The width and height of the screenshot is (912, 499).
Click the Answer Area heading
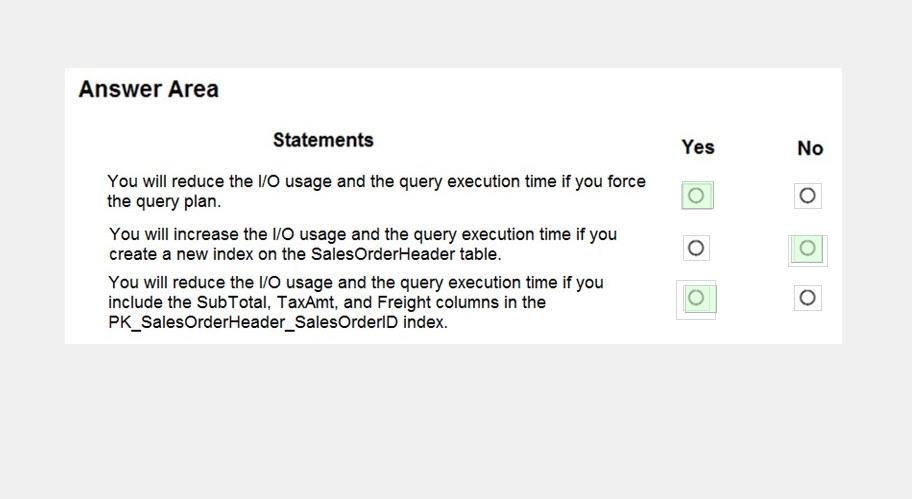pos(149,89)
